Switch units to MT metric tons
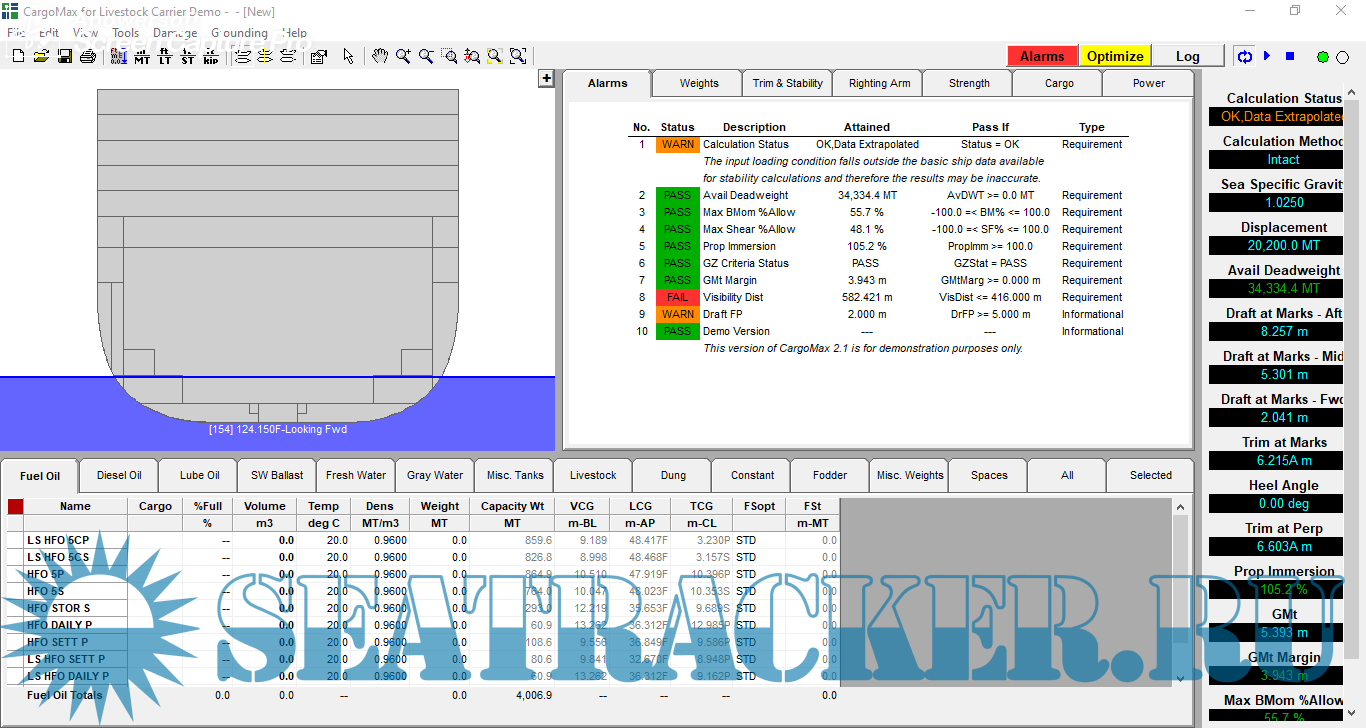Image resolution: width=1366 pixels, height=728 pixels. tap(142, 57)
